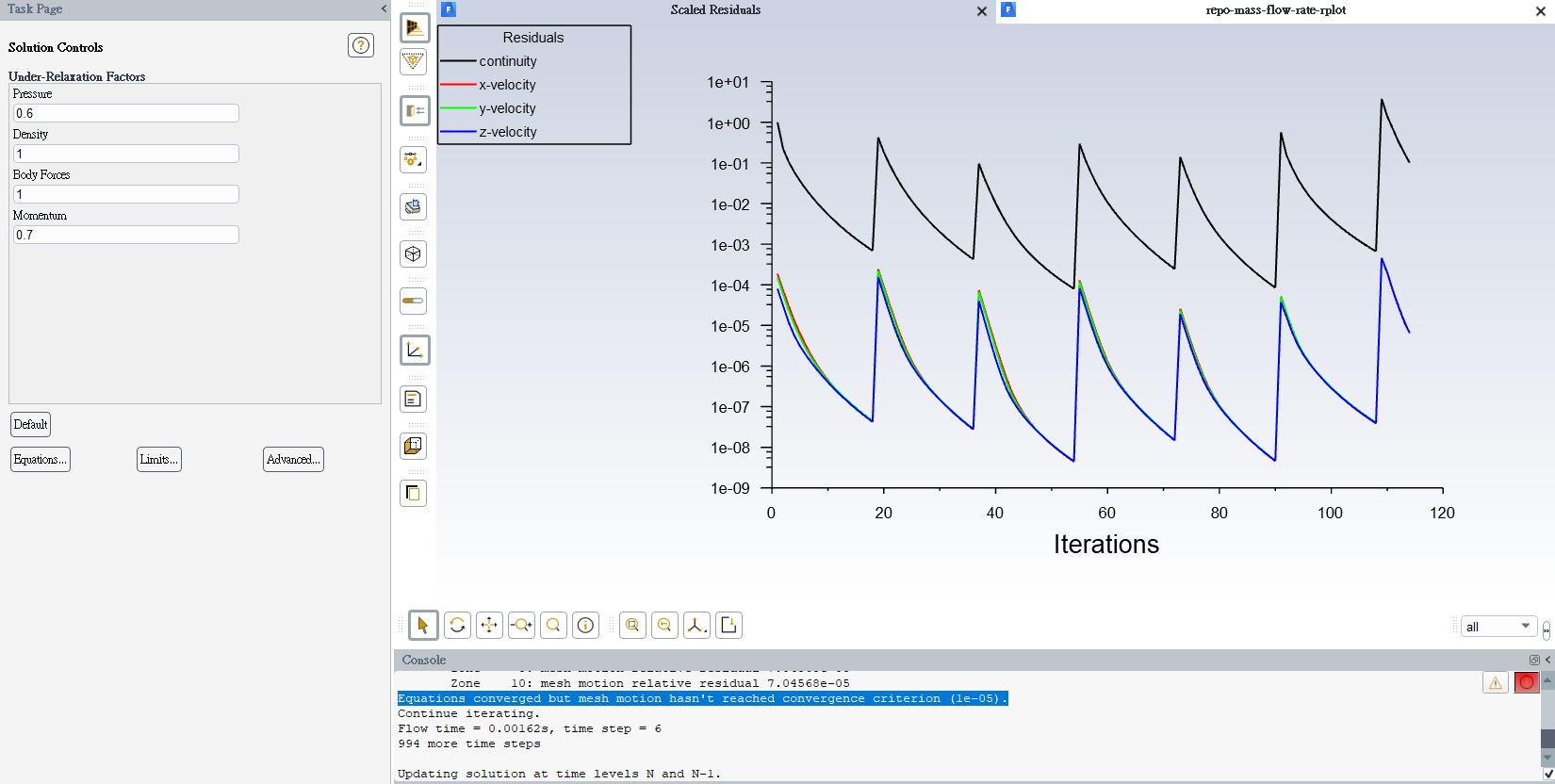
Task: Click the fit to window zoom icon
Action: click(632, 625)
